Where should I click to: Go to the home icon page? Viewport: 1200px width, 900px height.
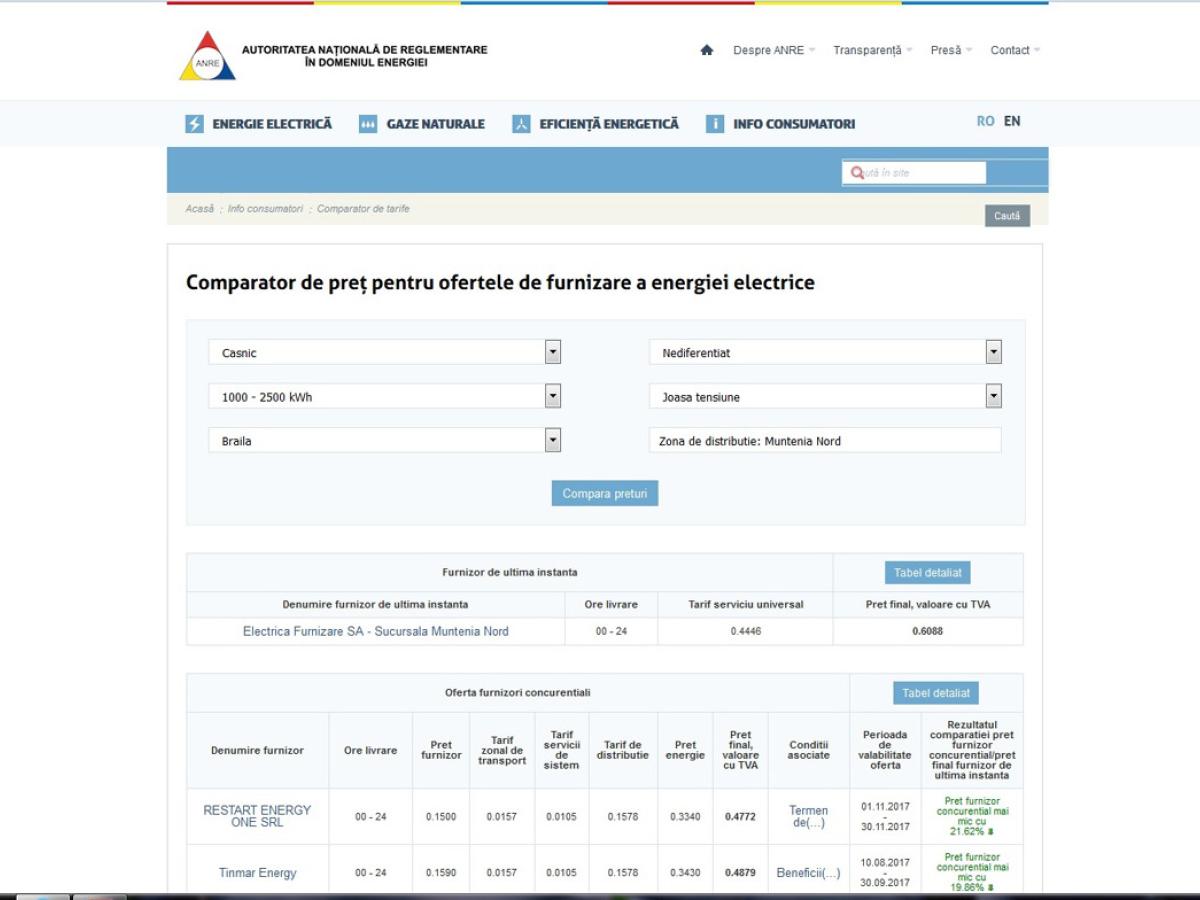point(707,50)
